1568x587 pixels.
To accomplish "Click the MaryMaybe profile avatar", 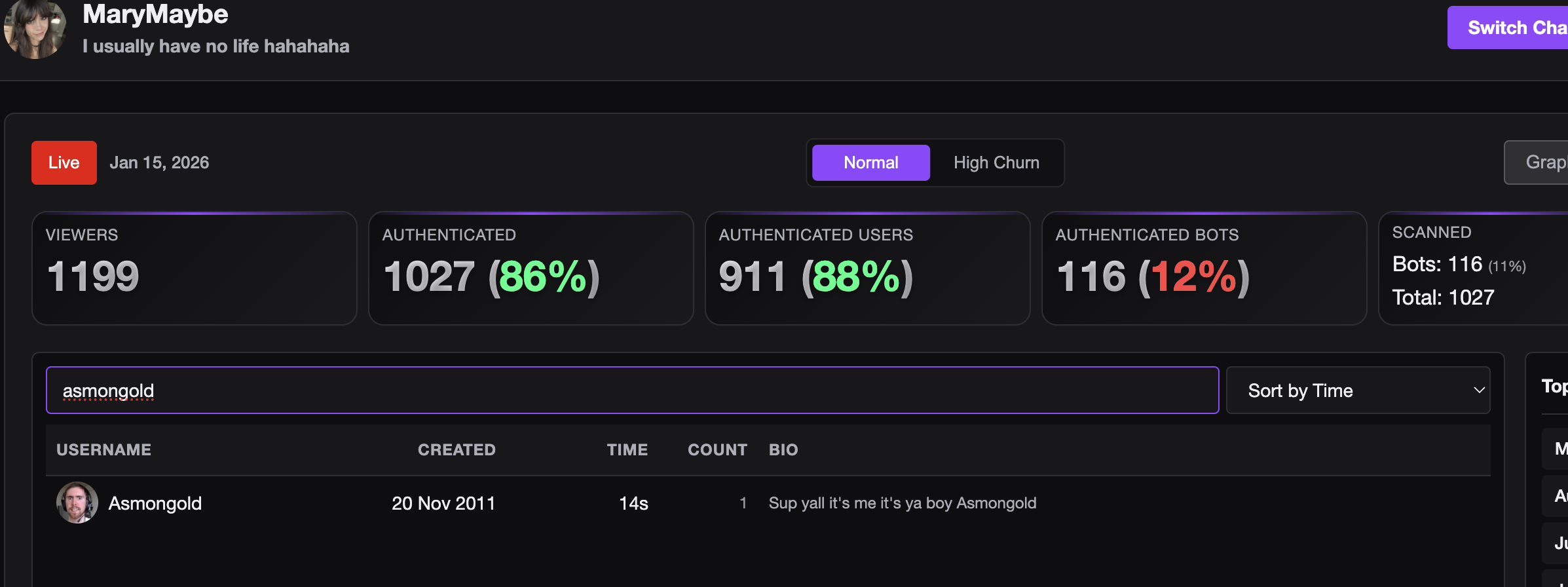I will click(35, 28).
